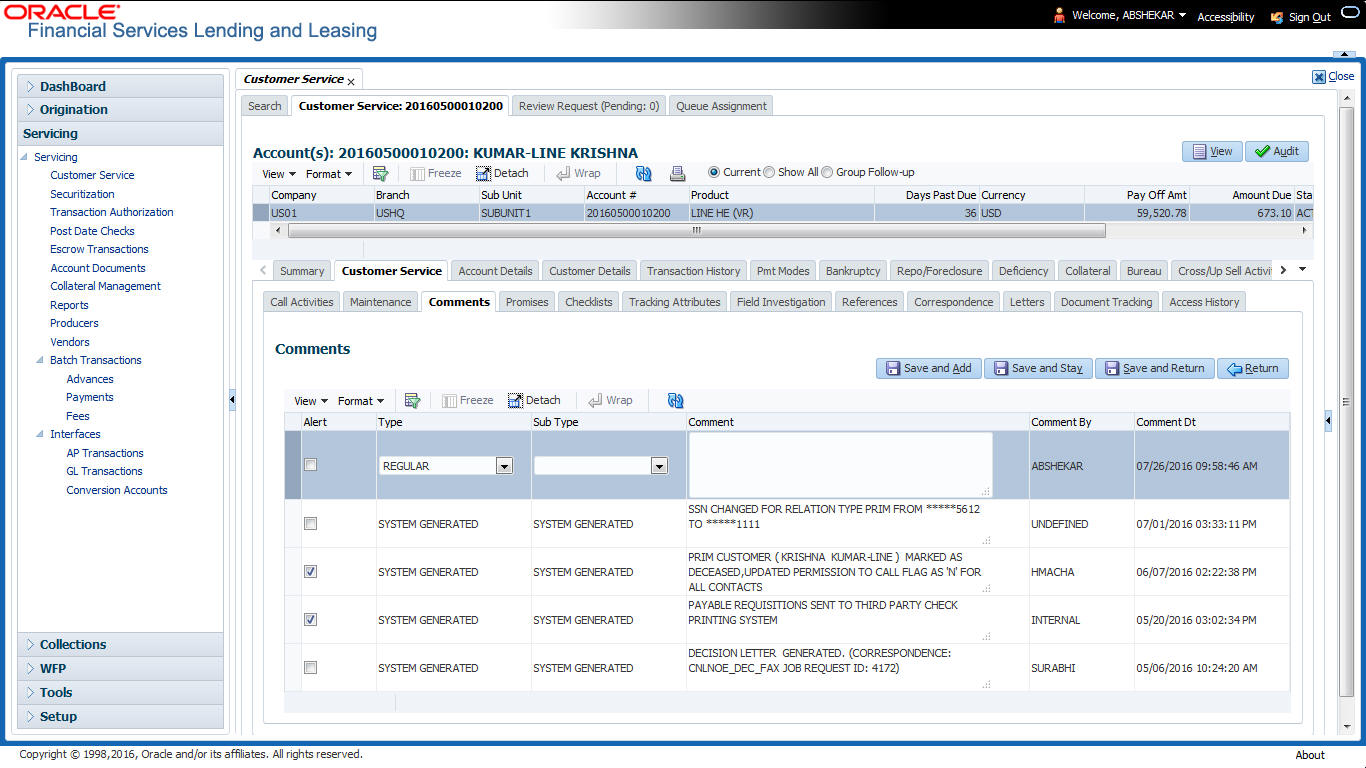This screenshot has height=768, width=1366.
Task: Open the Review Request (Pending: 0) tab
Action: [589, 106]
